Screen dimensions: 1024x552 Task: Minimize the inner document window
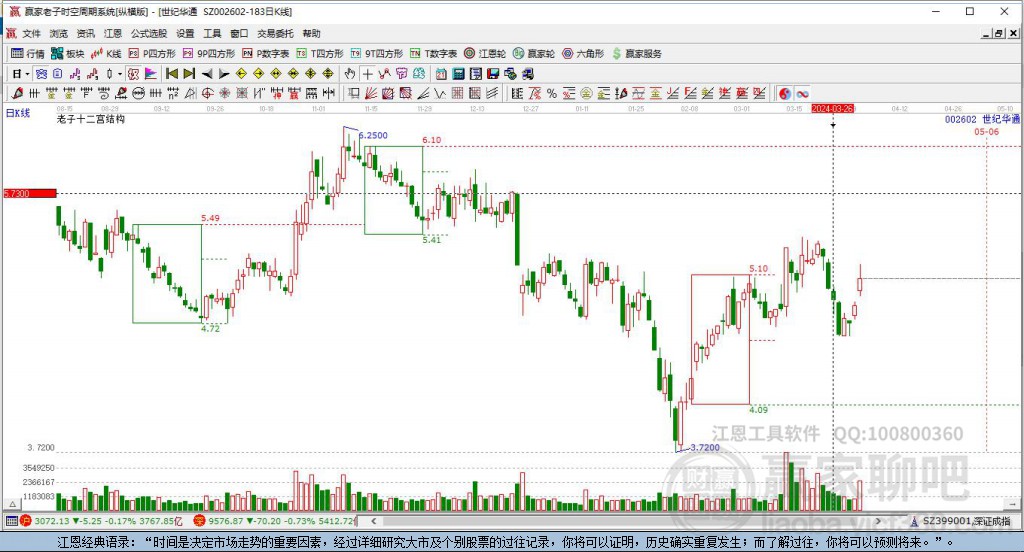[986, 33]
